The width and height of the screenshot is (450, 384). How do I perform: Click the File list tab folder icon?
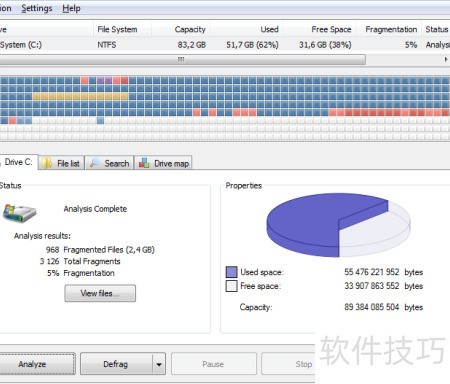point(47,163)
